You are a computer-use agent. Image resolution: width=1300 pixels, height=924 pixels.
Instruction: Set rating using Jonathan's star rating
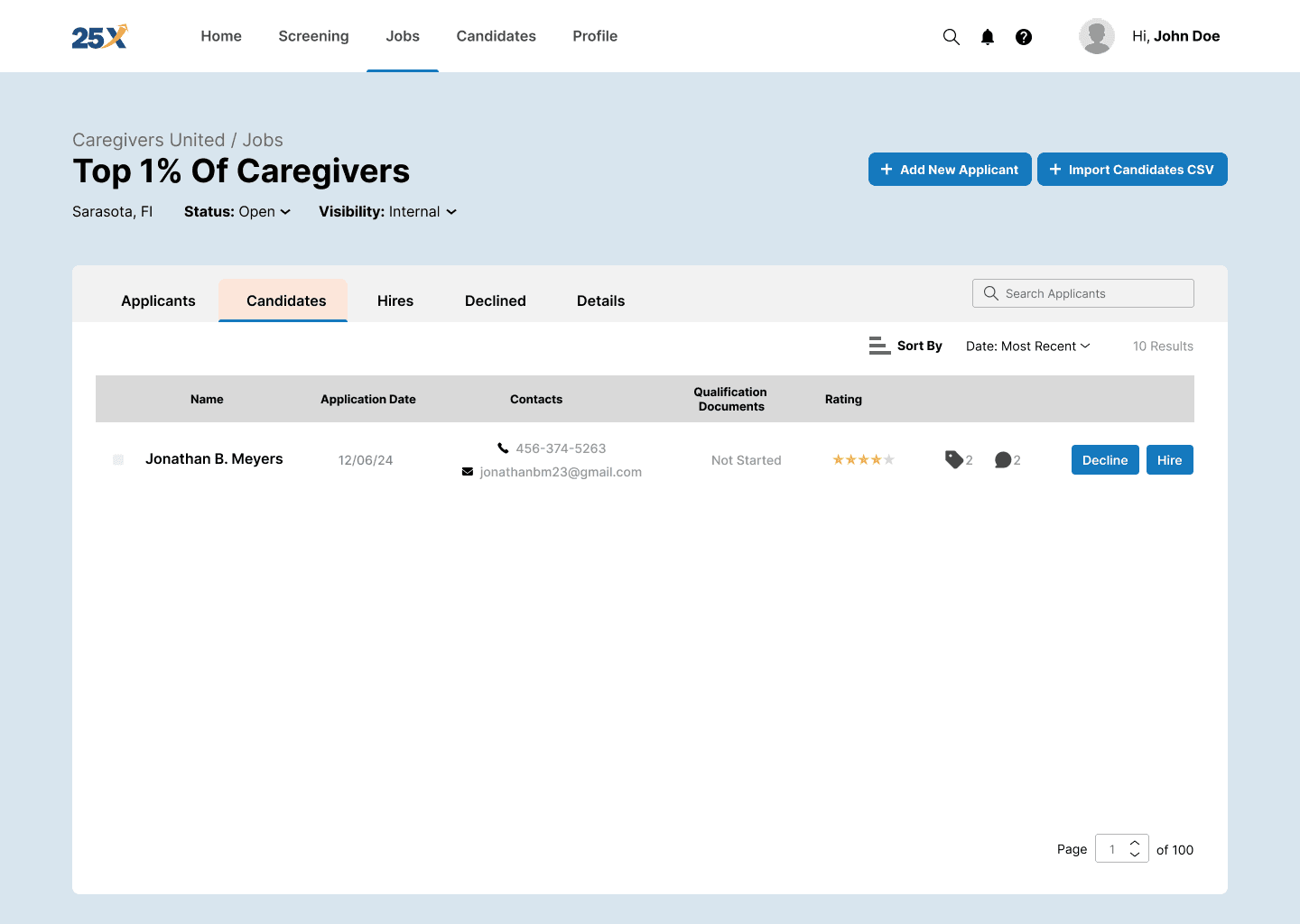tap(863, 460)
